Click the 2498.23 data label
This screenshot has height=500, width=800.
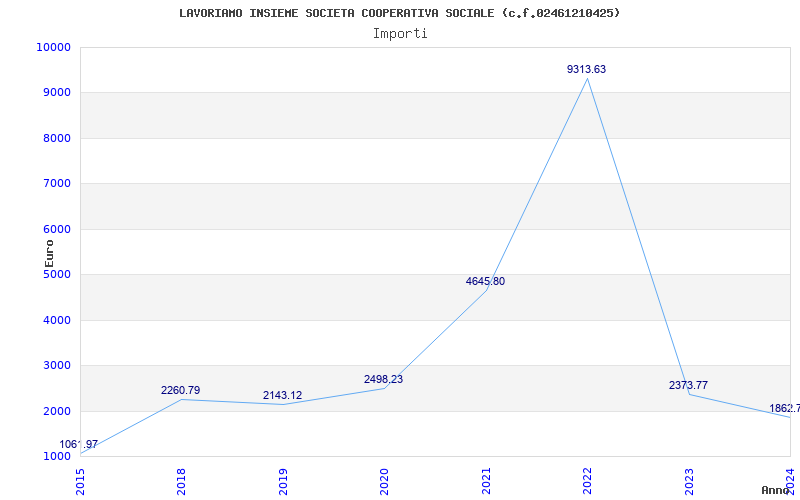tap(383, 380)
